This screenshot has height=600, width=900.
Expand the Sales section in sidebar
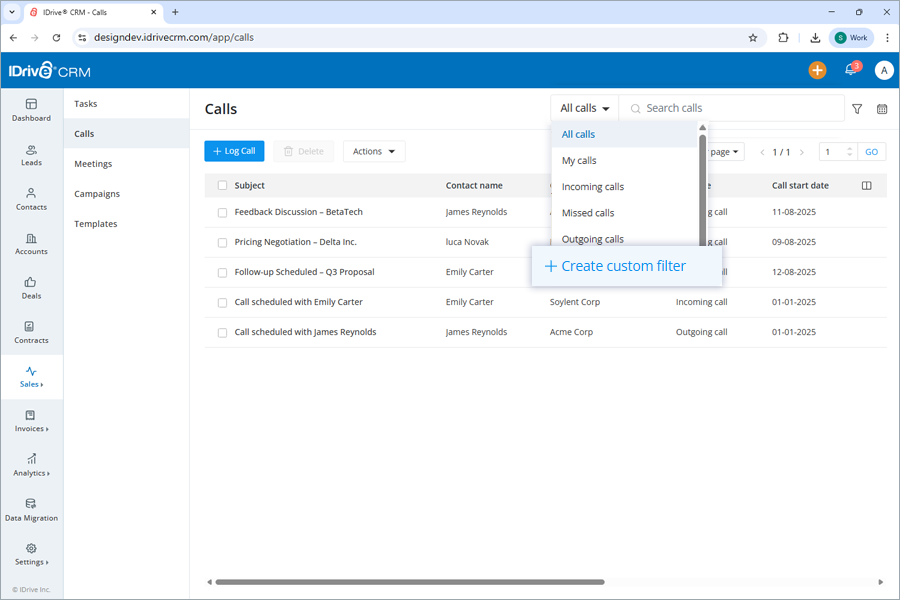[x=31, y=378]
